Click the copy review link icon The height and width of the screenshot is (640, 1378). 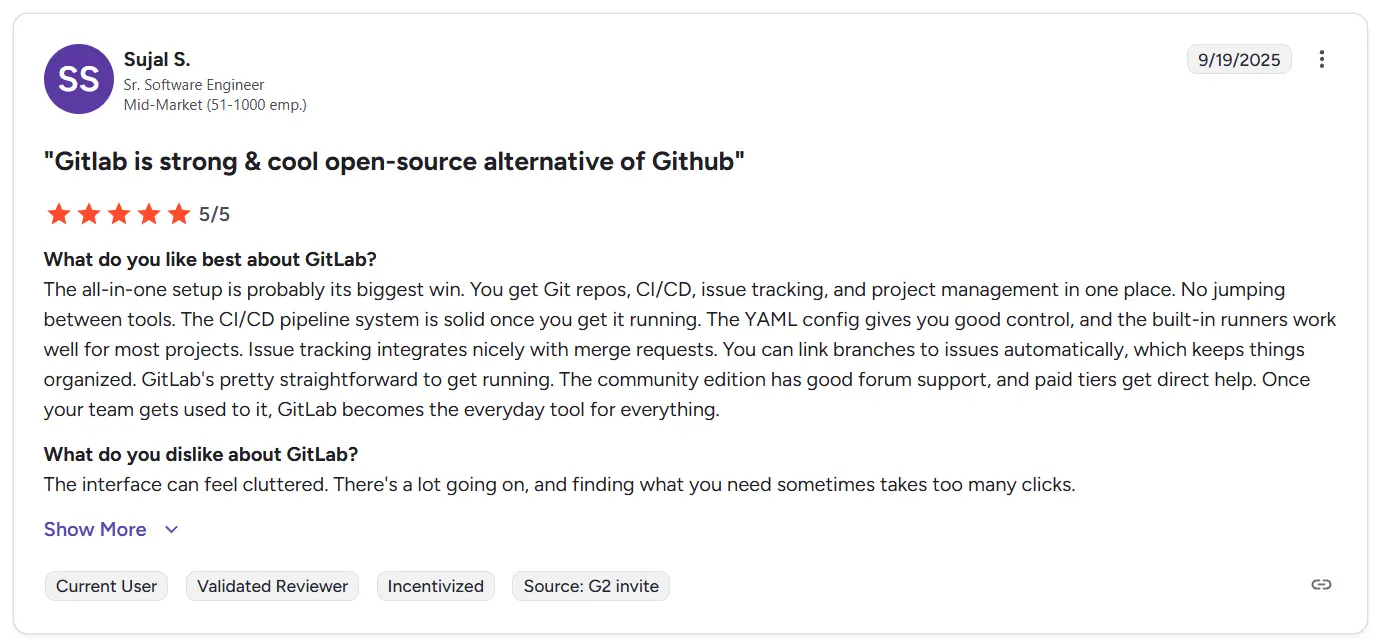click(1321, 584)
